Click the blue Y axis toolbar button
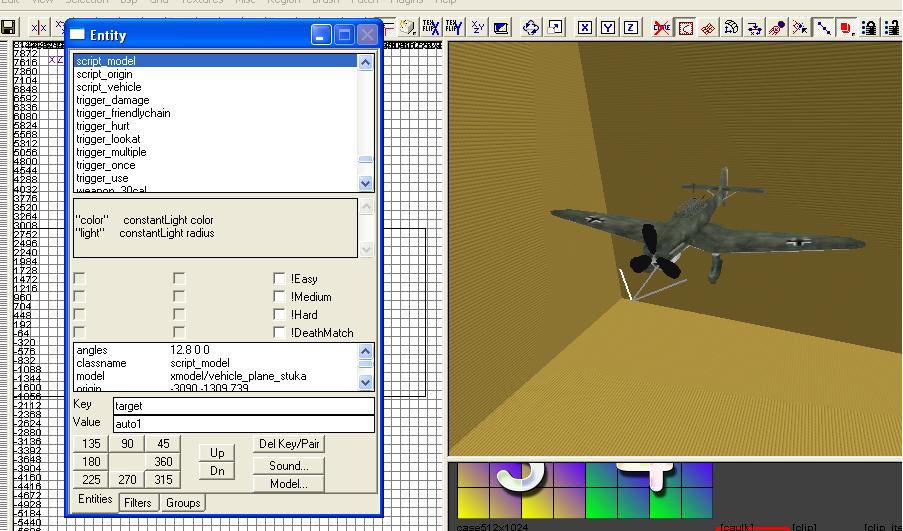Image resolution: width=903 pixels, height=531 pixels. (x=608, y=27)
